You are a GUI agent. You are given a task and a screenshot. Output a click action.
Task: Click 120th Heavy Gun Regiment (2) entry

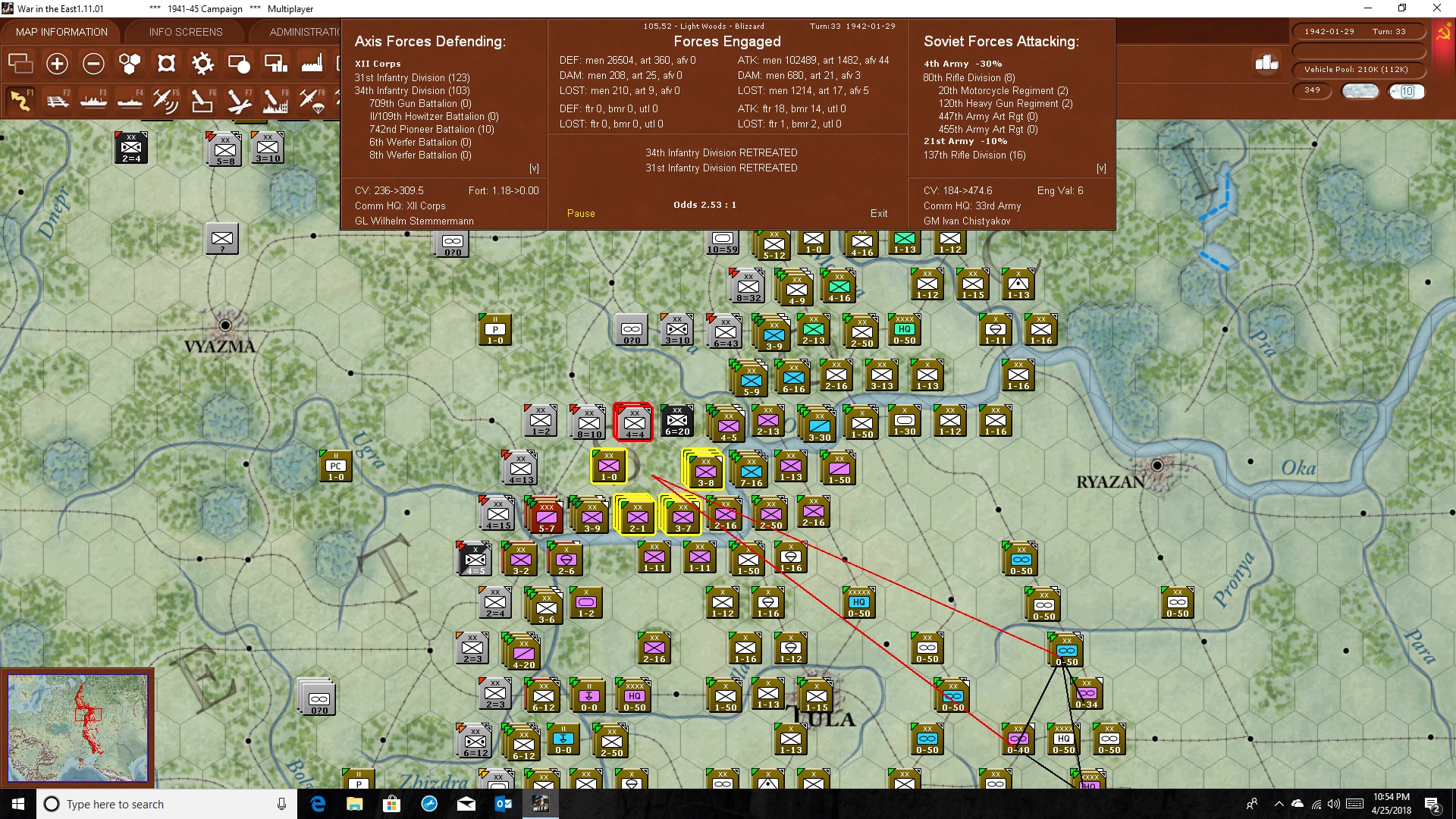tap(1006, 104)
